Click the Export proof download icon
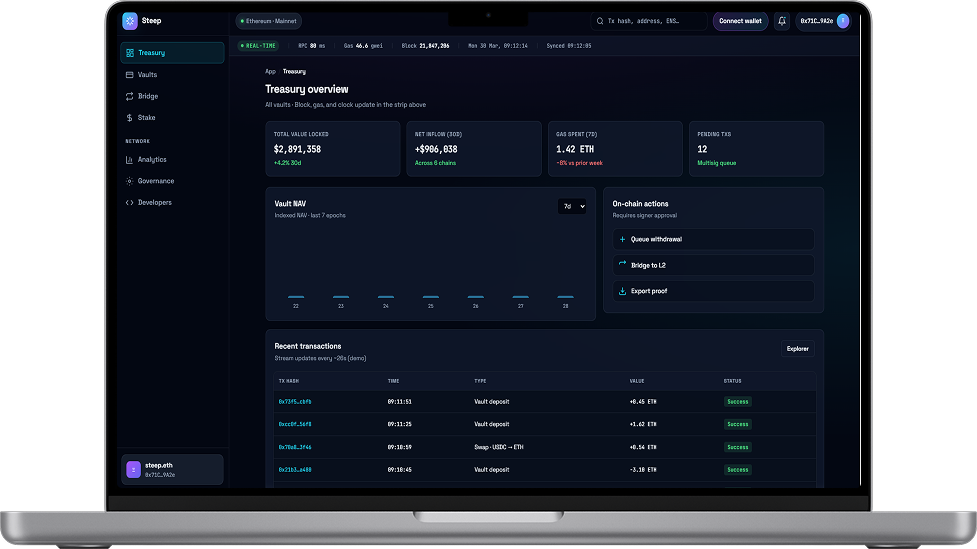977x549 pixels. (622, 291)
